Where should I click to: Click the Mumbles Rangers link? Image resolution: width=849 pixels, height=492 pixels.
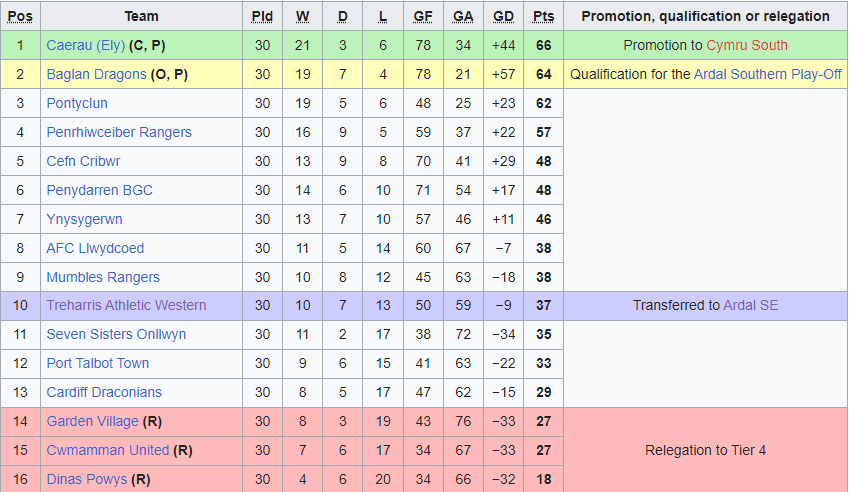tap(103, 277)
